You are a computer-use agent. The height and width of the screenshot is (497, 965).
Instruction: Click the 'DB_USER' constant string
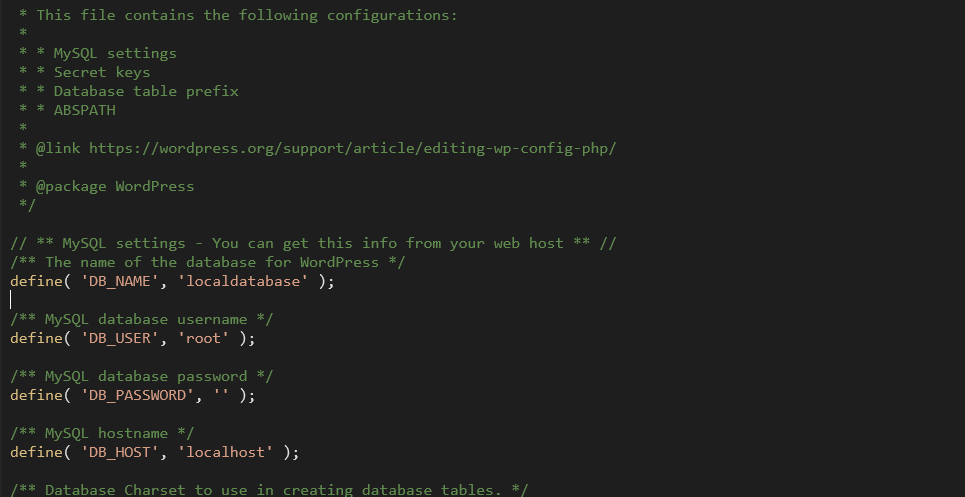(120, 338)
